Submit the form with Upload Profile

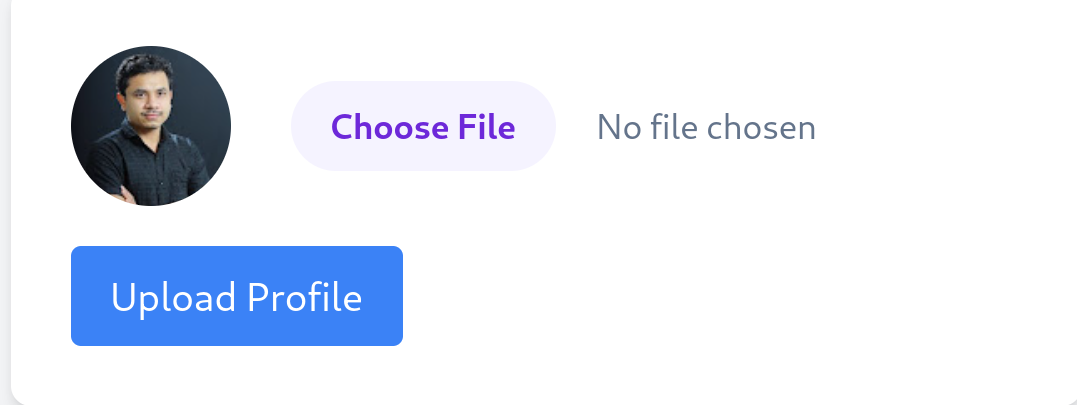click(x=237, y=296)
